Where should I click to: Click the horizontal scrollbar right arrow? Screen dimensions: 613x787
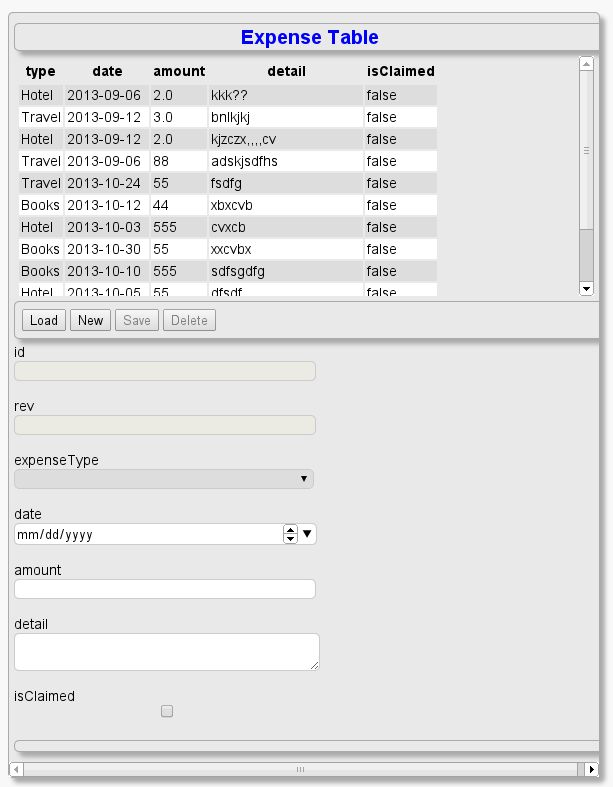pos(591,769)
